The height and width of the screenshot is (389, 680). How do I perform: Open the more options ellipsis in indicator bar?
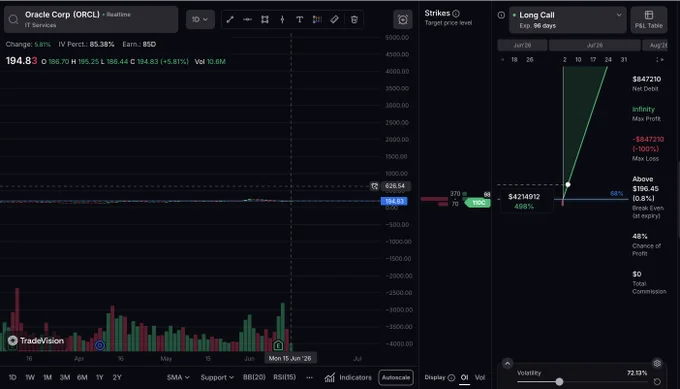309,378
